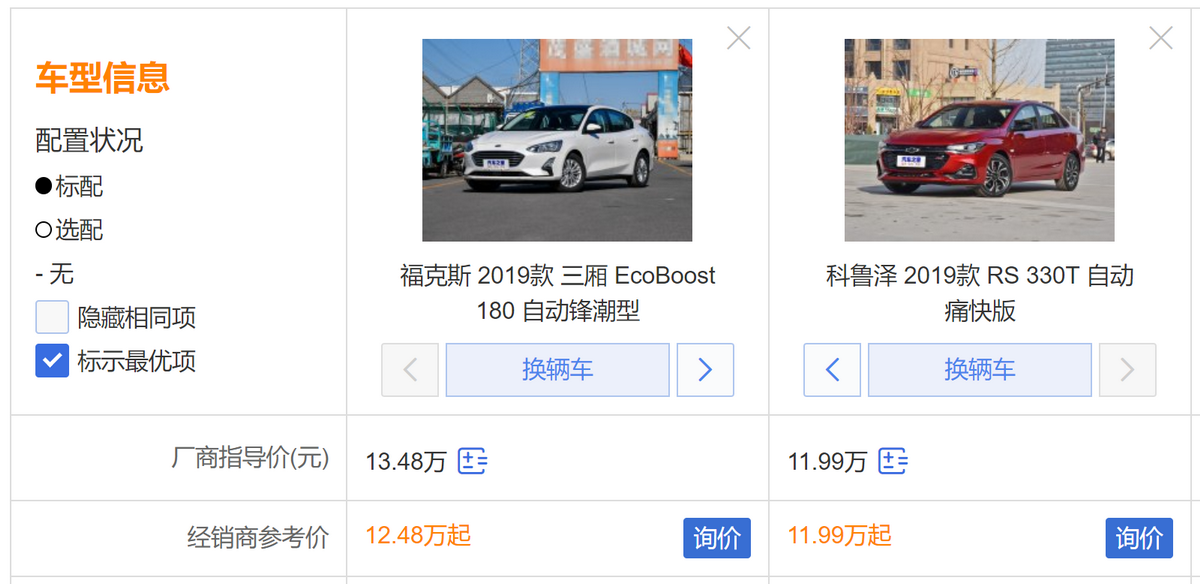Enable the 隐藏相同项 checkbox

[x=52, y=317]
